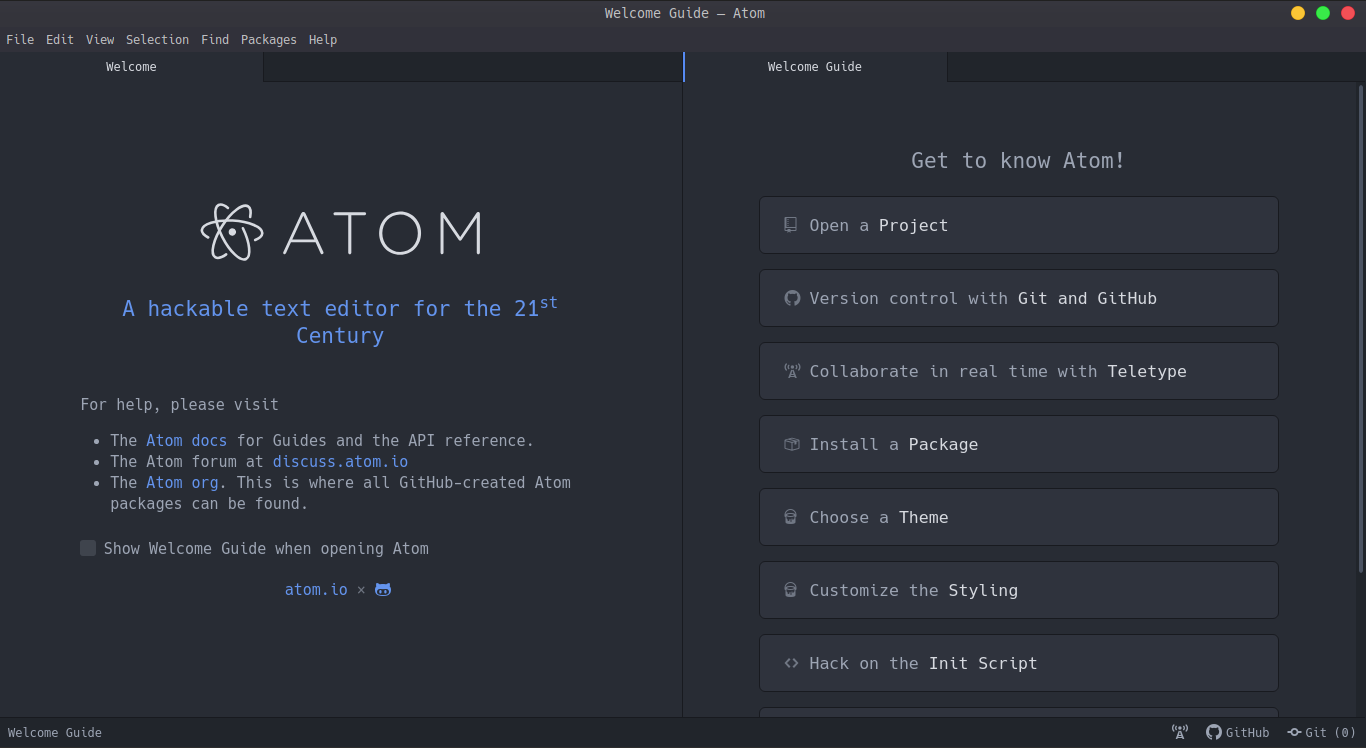Screen dimensions: 1366x748
Task: Open the Find menu
Action: [215, 40]
